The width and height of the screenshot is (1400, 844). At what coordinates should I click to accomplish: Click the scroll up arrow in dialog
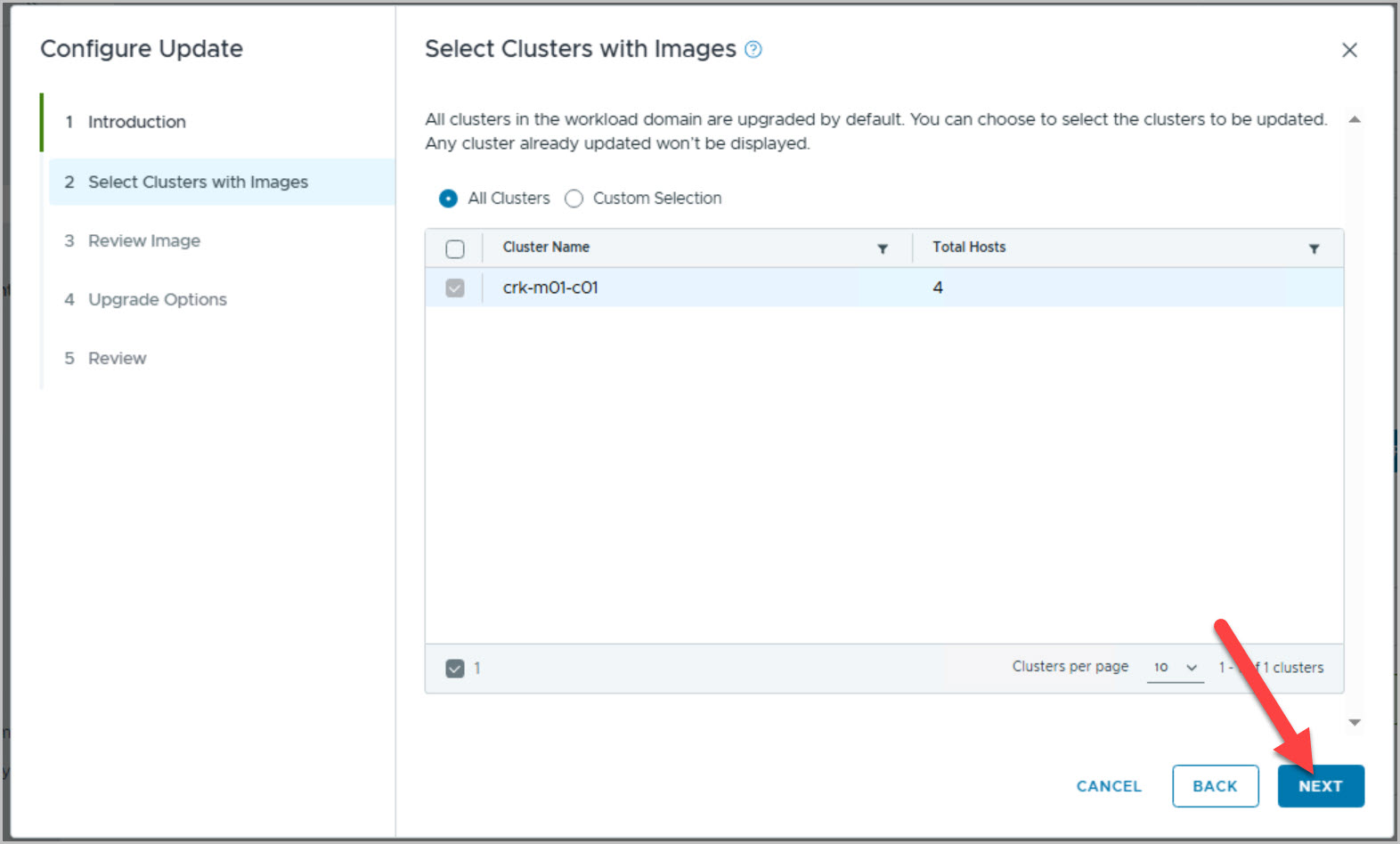(1355, 120)
